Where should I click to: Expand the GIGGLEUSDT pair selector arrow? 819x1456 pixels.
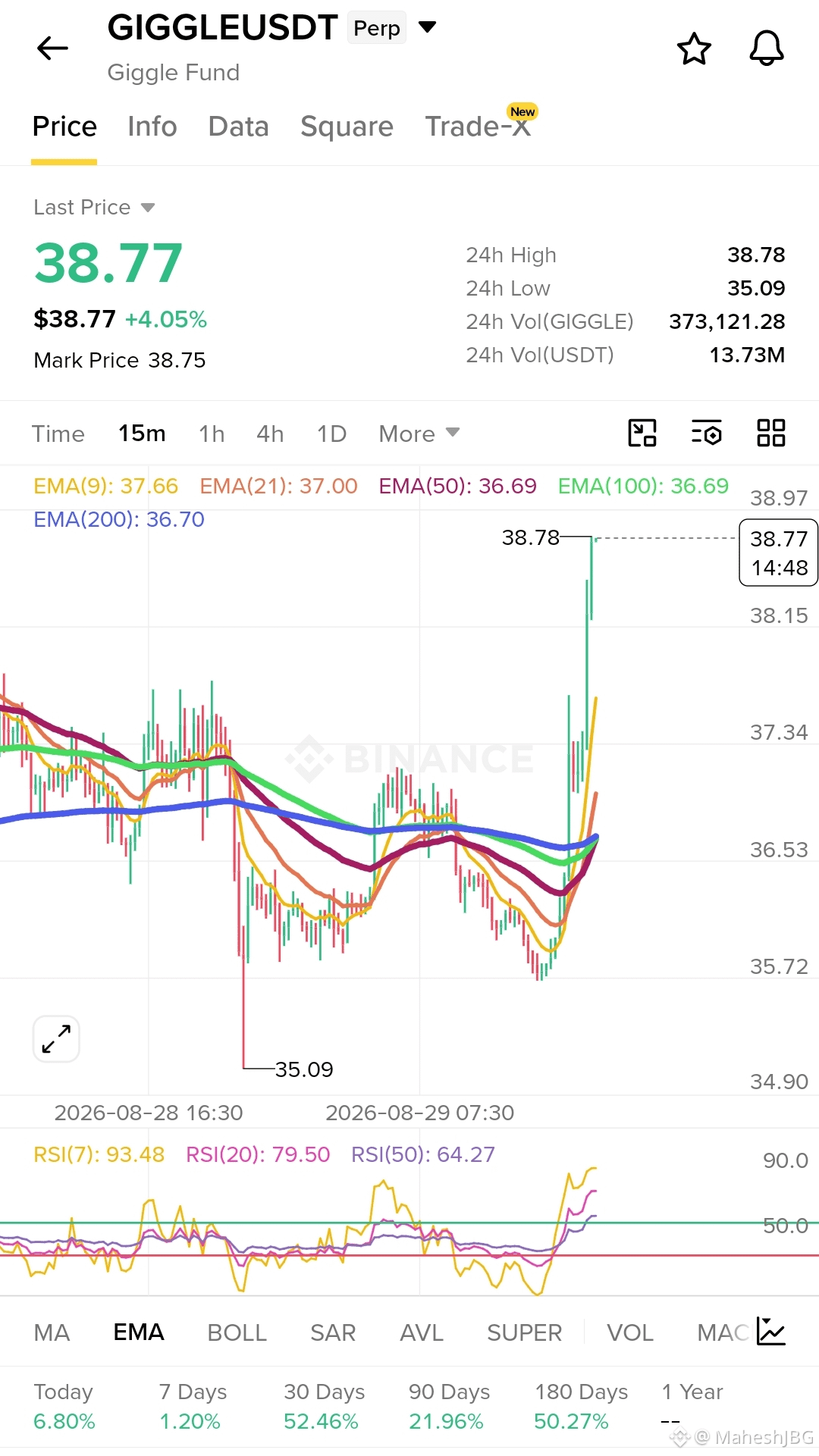point(428,27)
